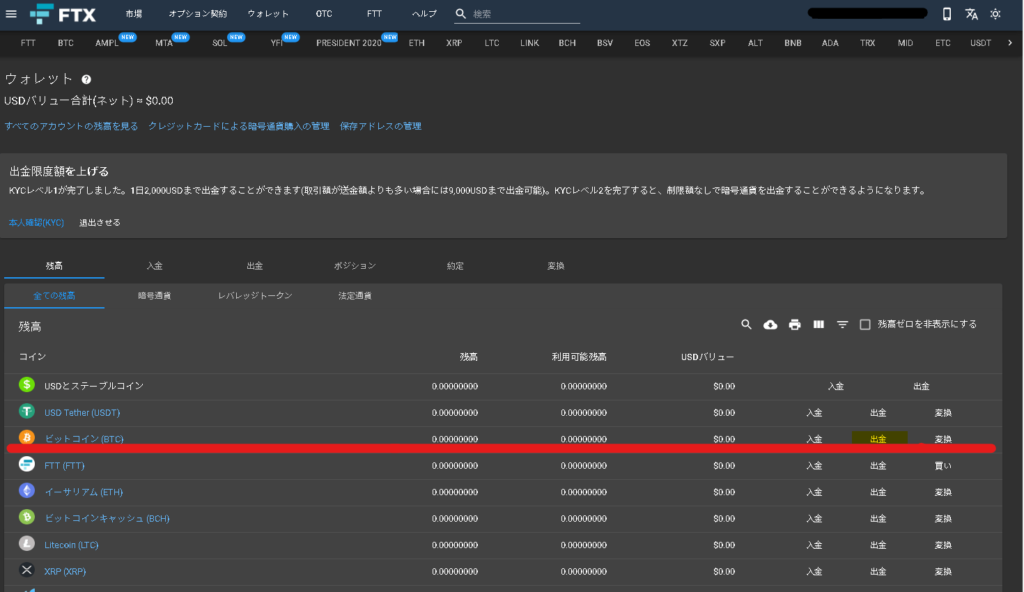Open the 市場 menu
The height and width of the screenshot is (592, 1024).
click(x=134, y=14)
